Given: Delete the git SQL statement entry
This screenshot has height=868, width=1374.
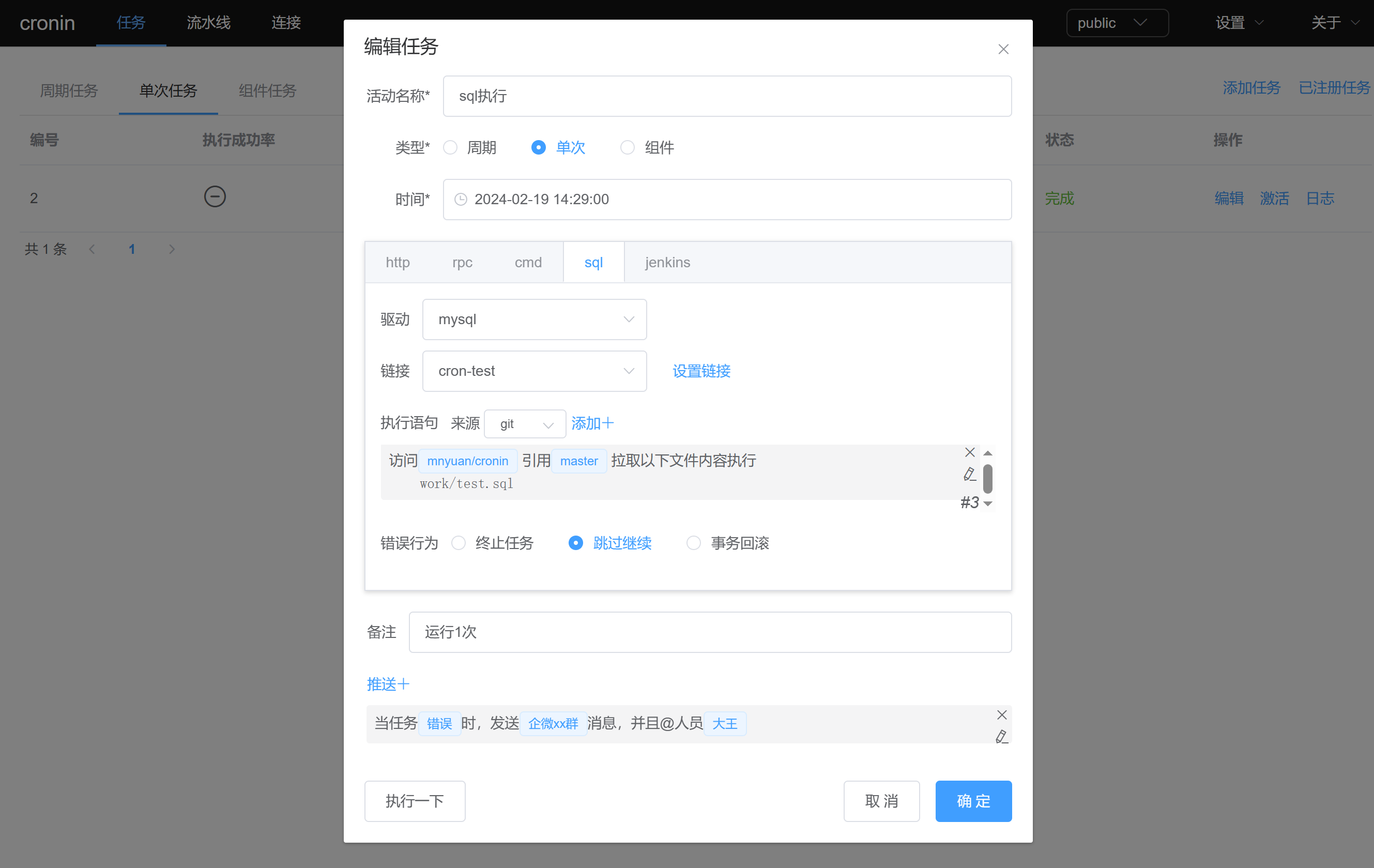Looking at the screenshot, I should (x=969, y=452).
